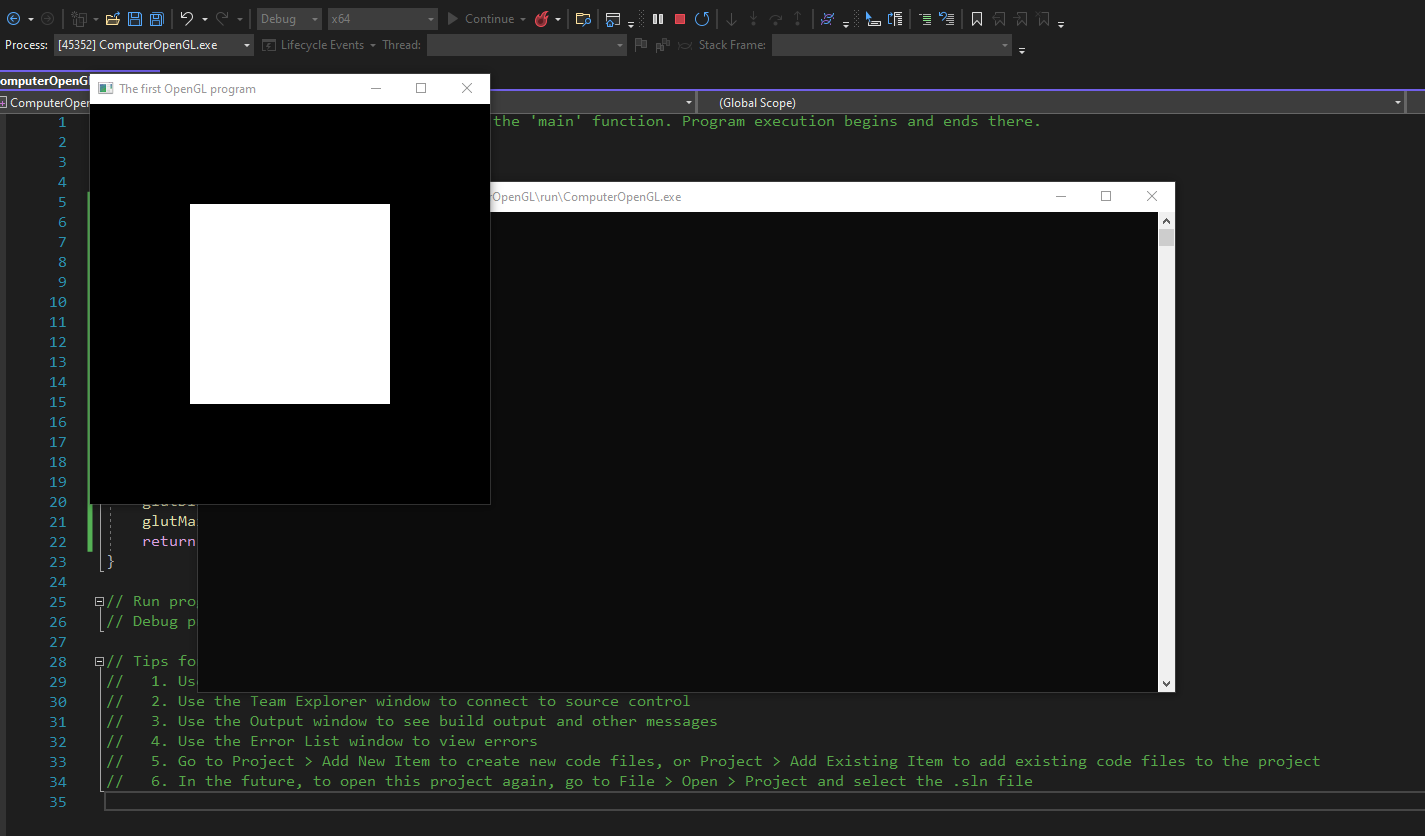Viewport: 1425px width, 836px height.
Task: Click the icon with blue curved arrow and lines
Action: [x=946, y=19]
